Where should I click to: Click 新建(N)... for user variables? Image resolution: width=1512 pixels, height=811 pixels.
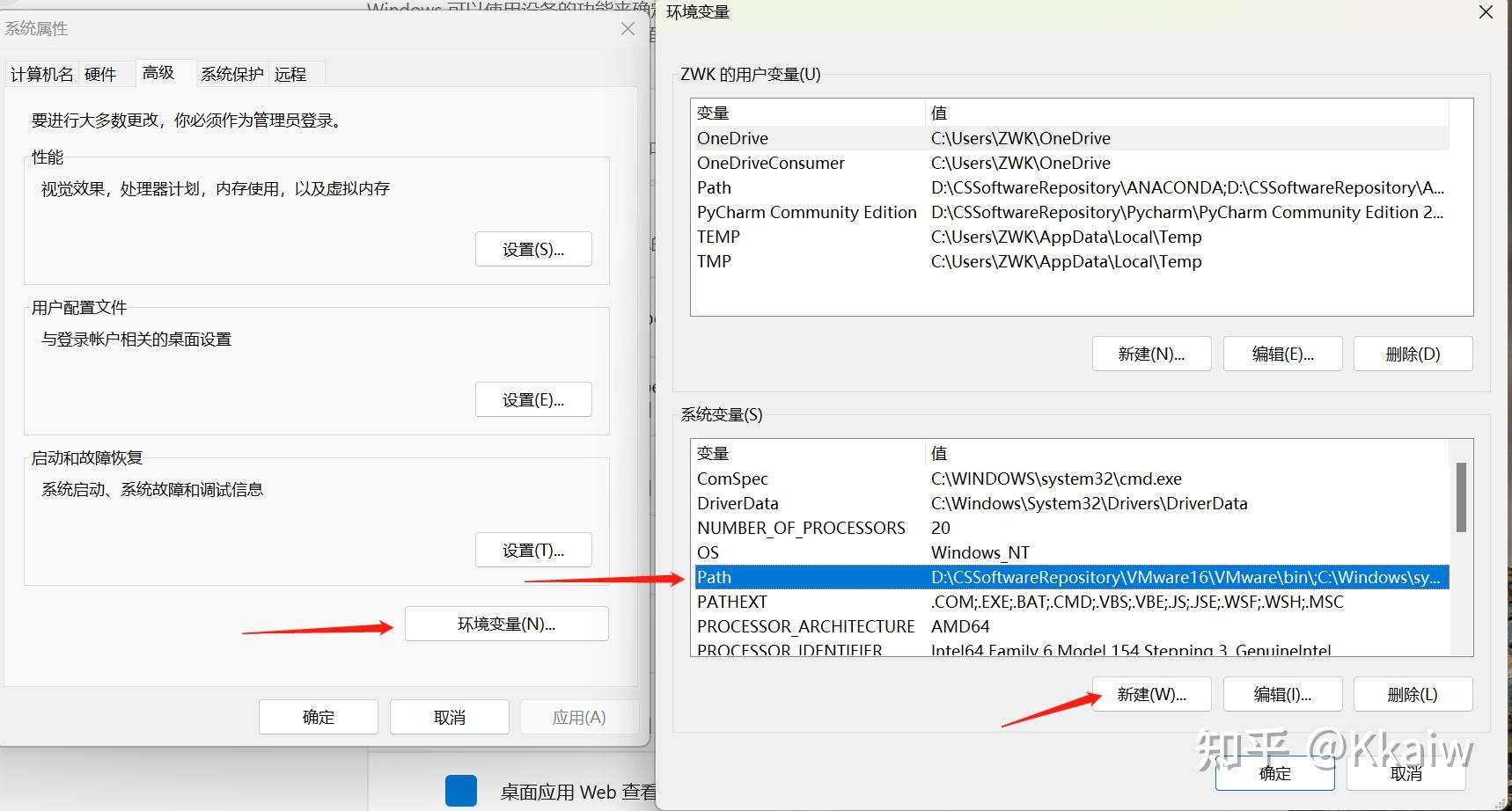1151,354
